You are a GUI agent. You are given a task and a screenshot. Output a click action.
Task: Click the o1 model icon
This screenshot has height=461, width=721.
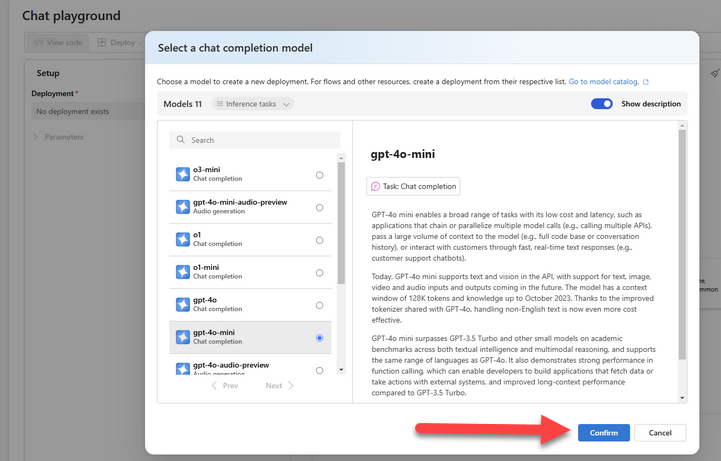pyautogui.click(x=183, y=239)
